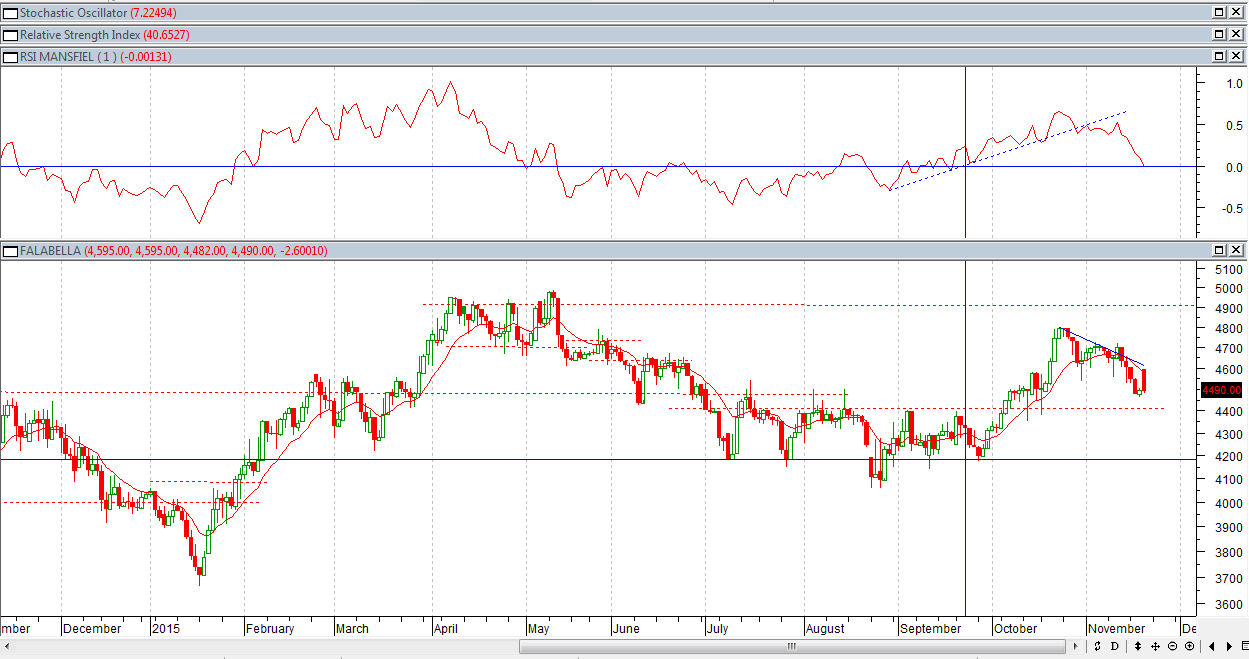Close the RSI MANSFIEL indicator panel
The width and height of the screenshot is (1249, 659).
1237,57
